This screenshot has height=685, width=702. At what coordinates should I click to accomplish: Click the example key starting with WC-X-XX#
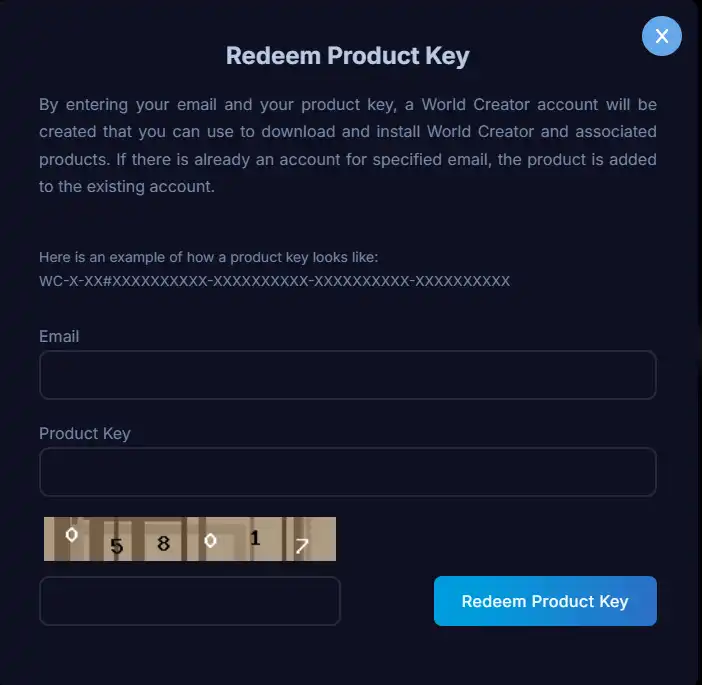pos(274,281)
